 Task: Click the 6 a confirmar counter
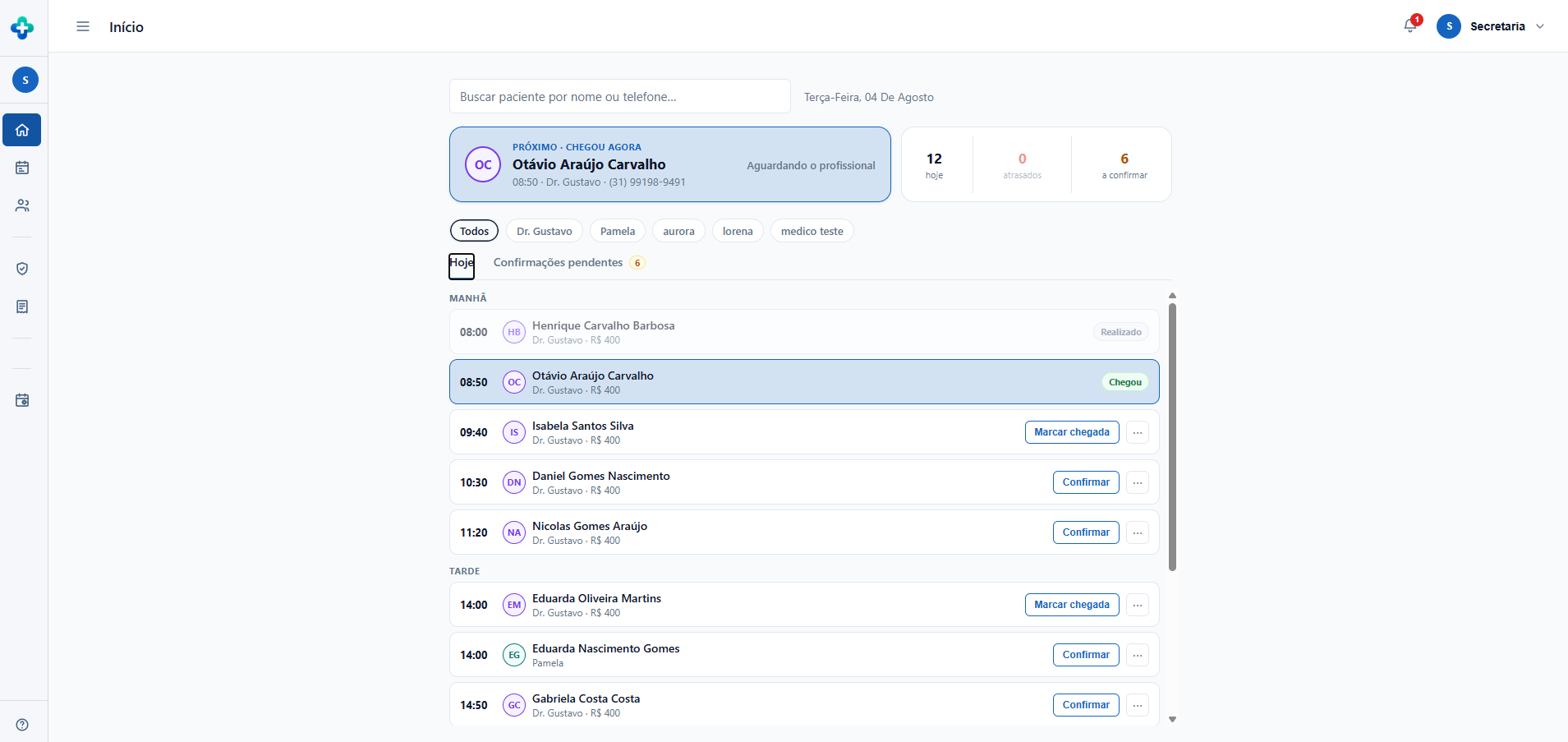(1124, 164)
